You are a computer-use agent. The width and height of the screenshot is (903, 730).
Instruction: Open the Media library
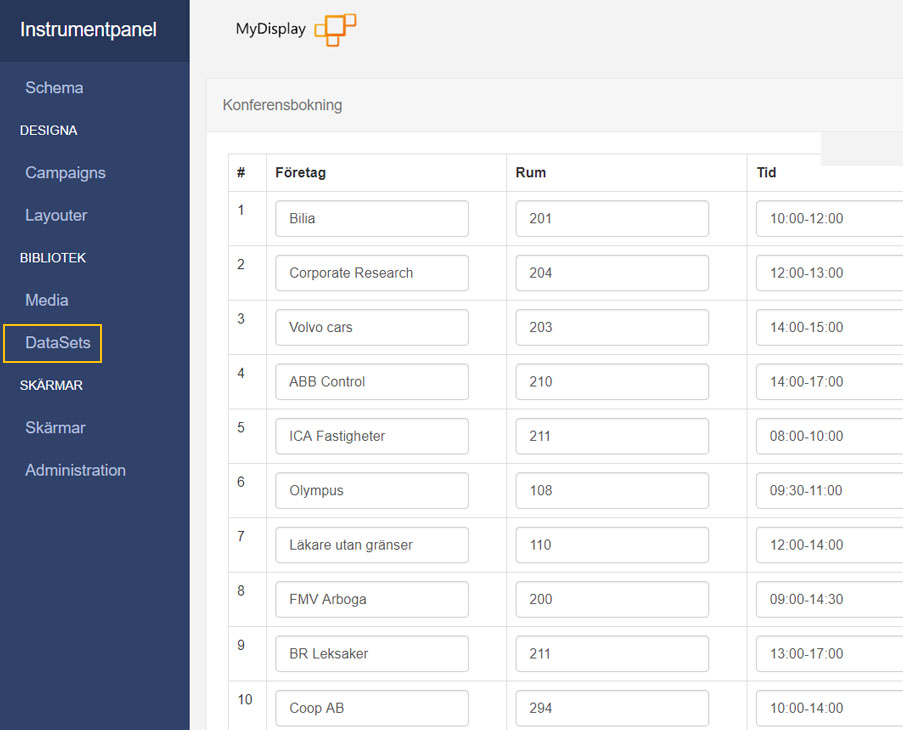pos(47,300)
